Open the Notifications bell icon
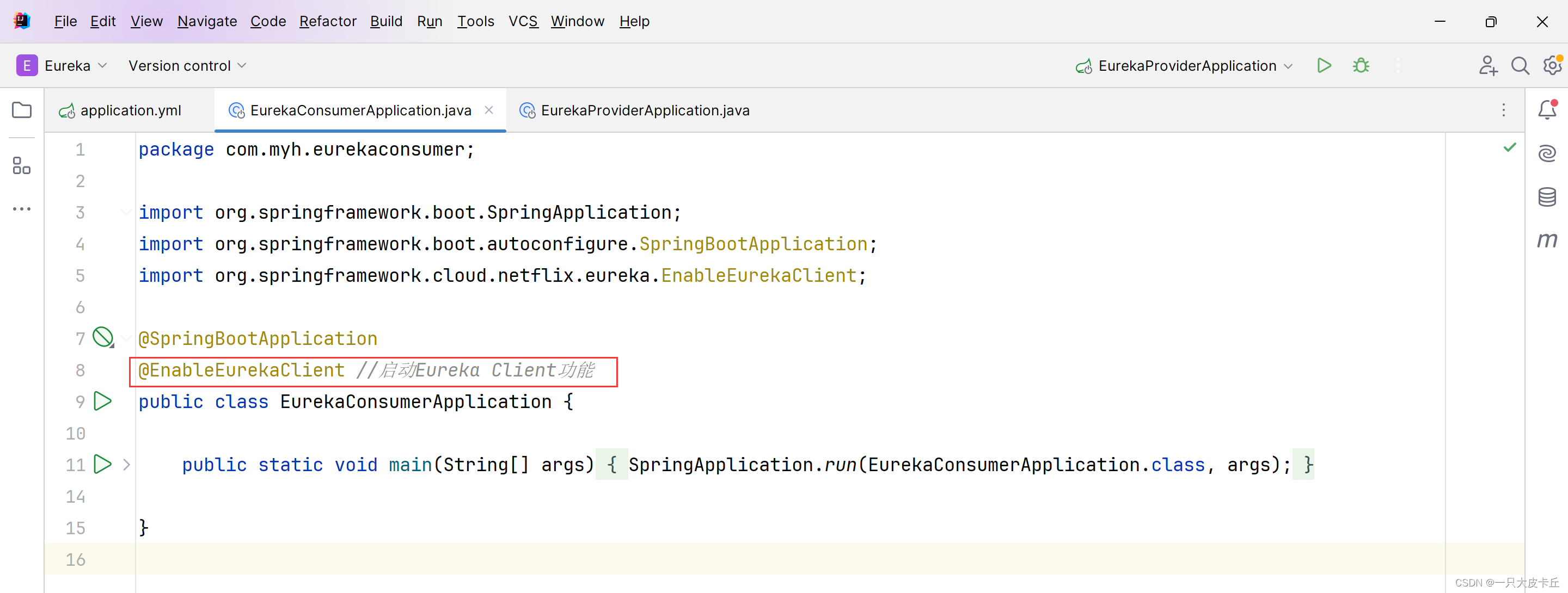The image size is (1568, 593). tap(1547, 110)
